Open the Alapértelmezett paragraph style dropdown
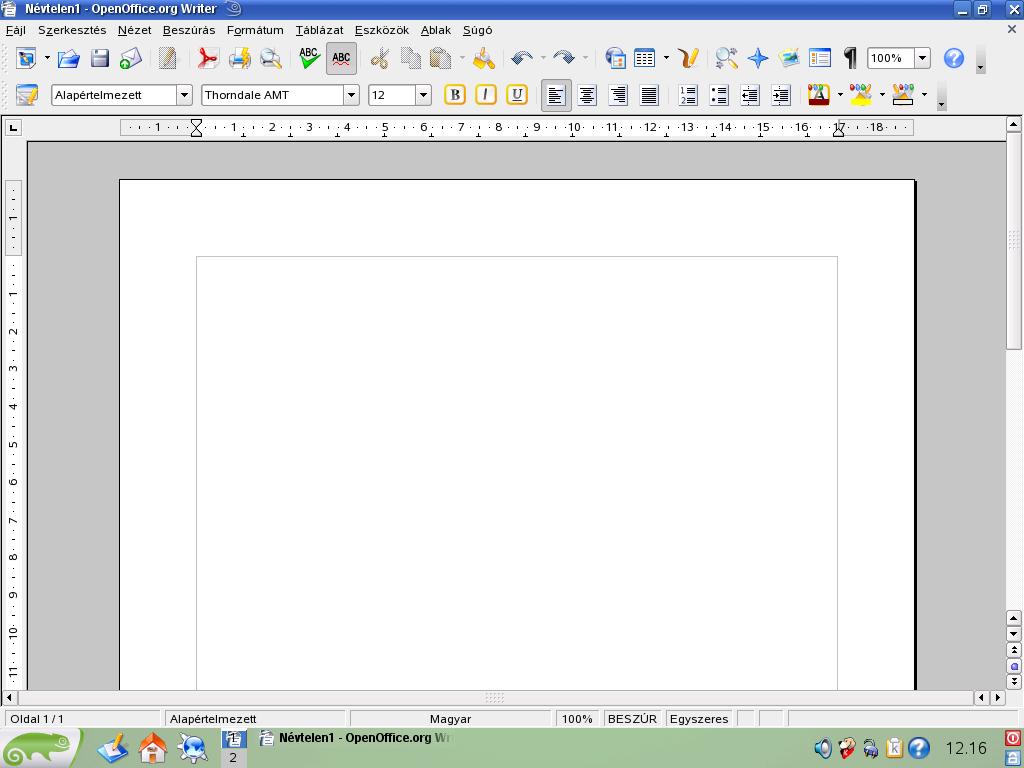This screenshot has height=768, width=1024. tap(184, 95)
